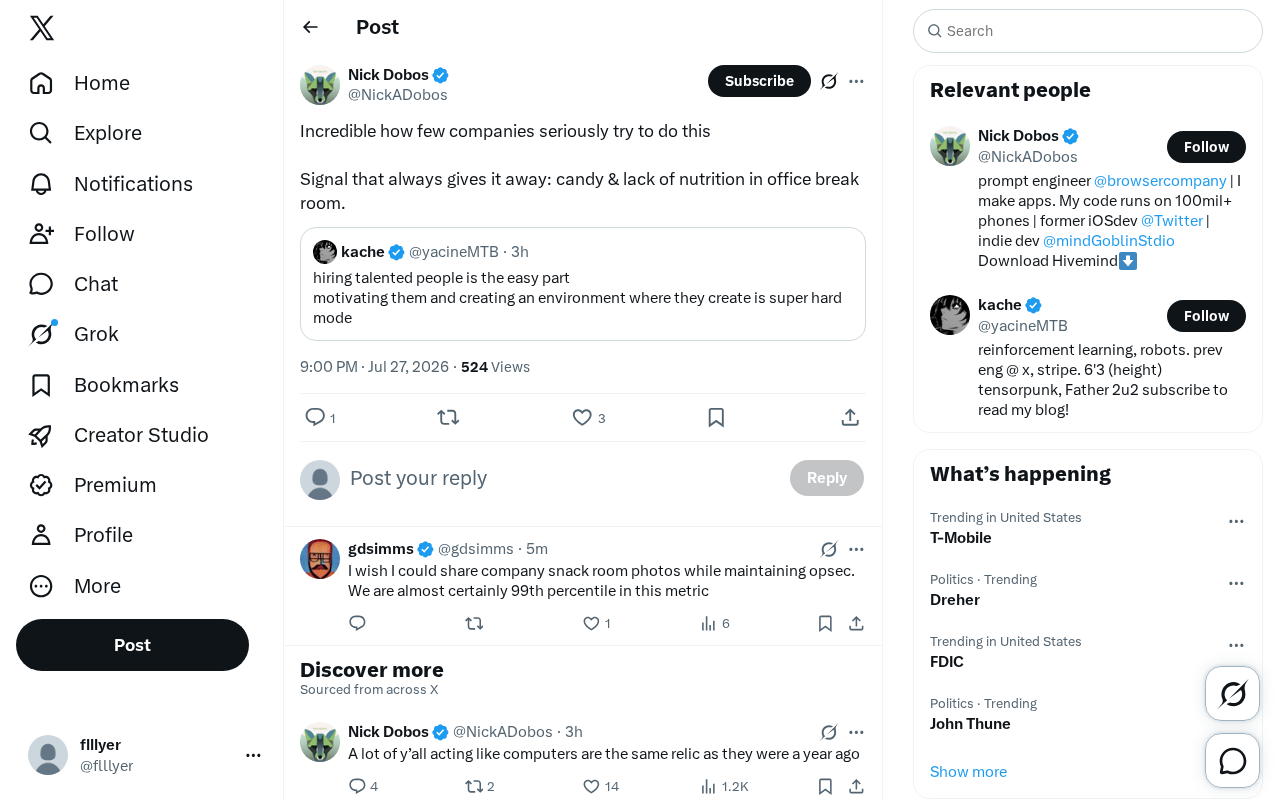Like the main post heart icon

pyautogui.click(x=582, y=417)
